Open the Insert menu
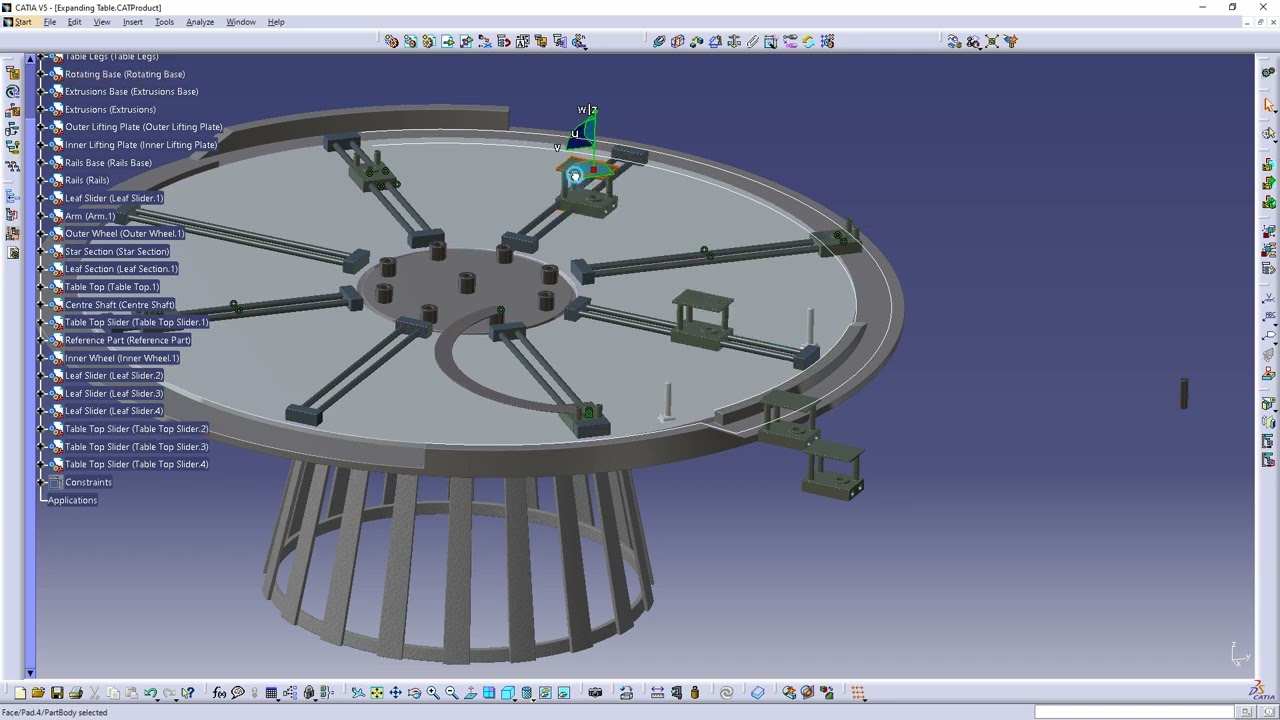Viewport: 1280px width, 720px height. click(132, 22)
